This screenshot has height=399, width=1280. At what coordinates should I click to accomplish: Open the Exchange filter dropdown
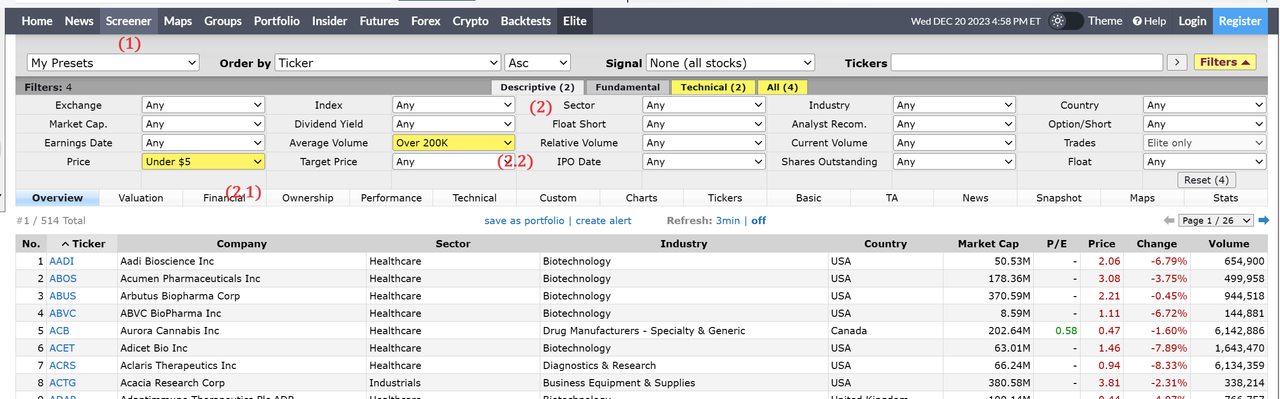[x=204, y=105]
